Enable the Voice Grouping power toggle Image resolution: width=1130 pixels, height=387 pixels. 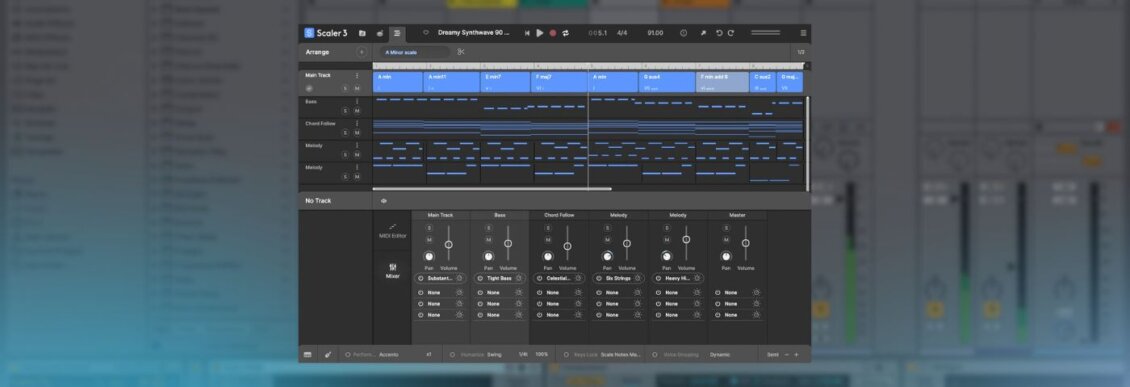click(x=655, y=355)
